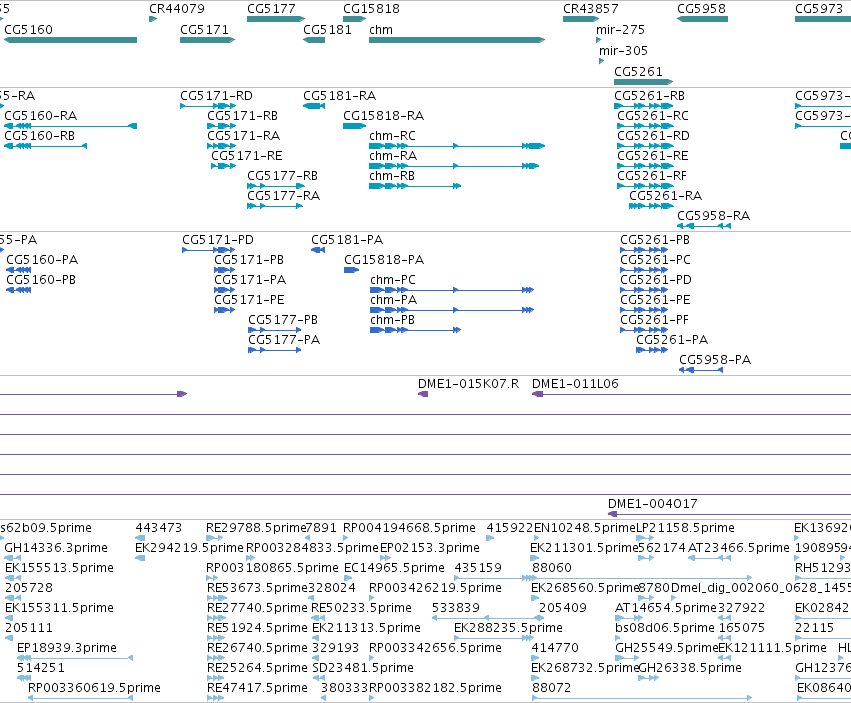Click EST EP18939.3prime
851x703 pixels.
67,648
